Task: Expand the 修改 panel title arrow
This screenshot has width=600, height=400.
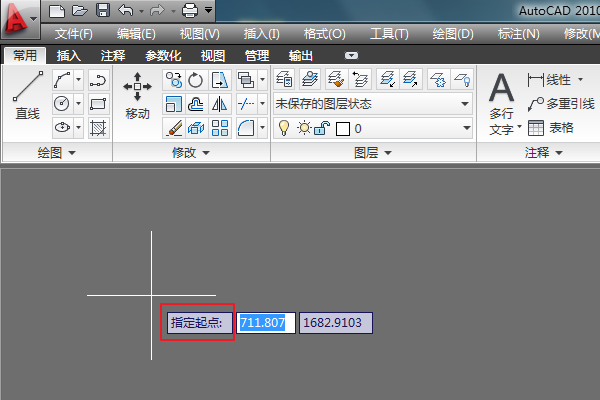Action: coord(206,153)
